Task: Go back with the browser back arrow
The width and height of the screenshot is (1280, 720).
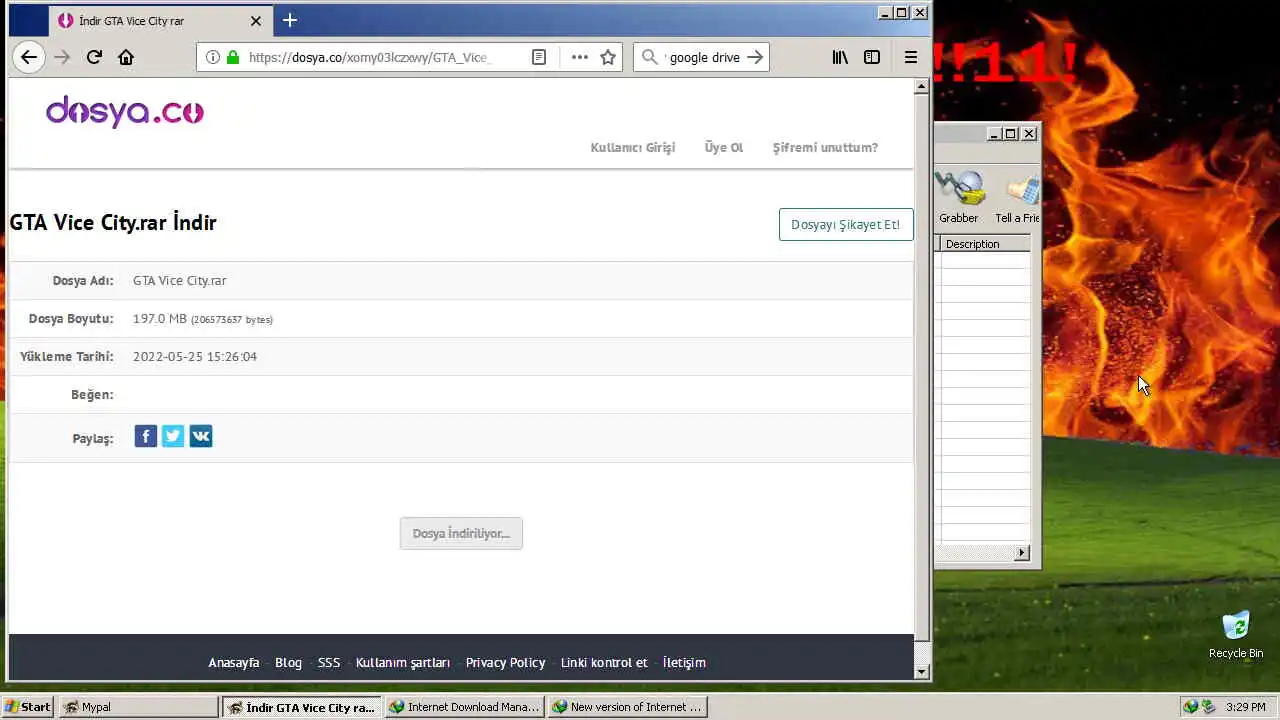Action: point(29,57)
